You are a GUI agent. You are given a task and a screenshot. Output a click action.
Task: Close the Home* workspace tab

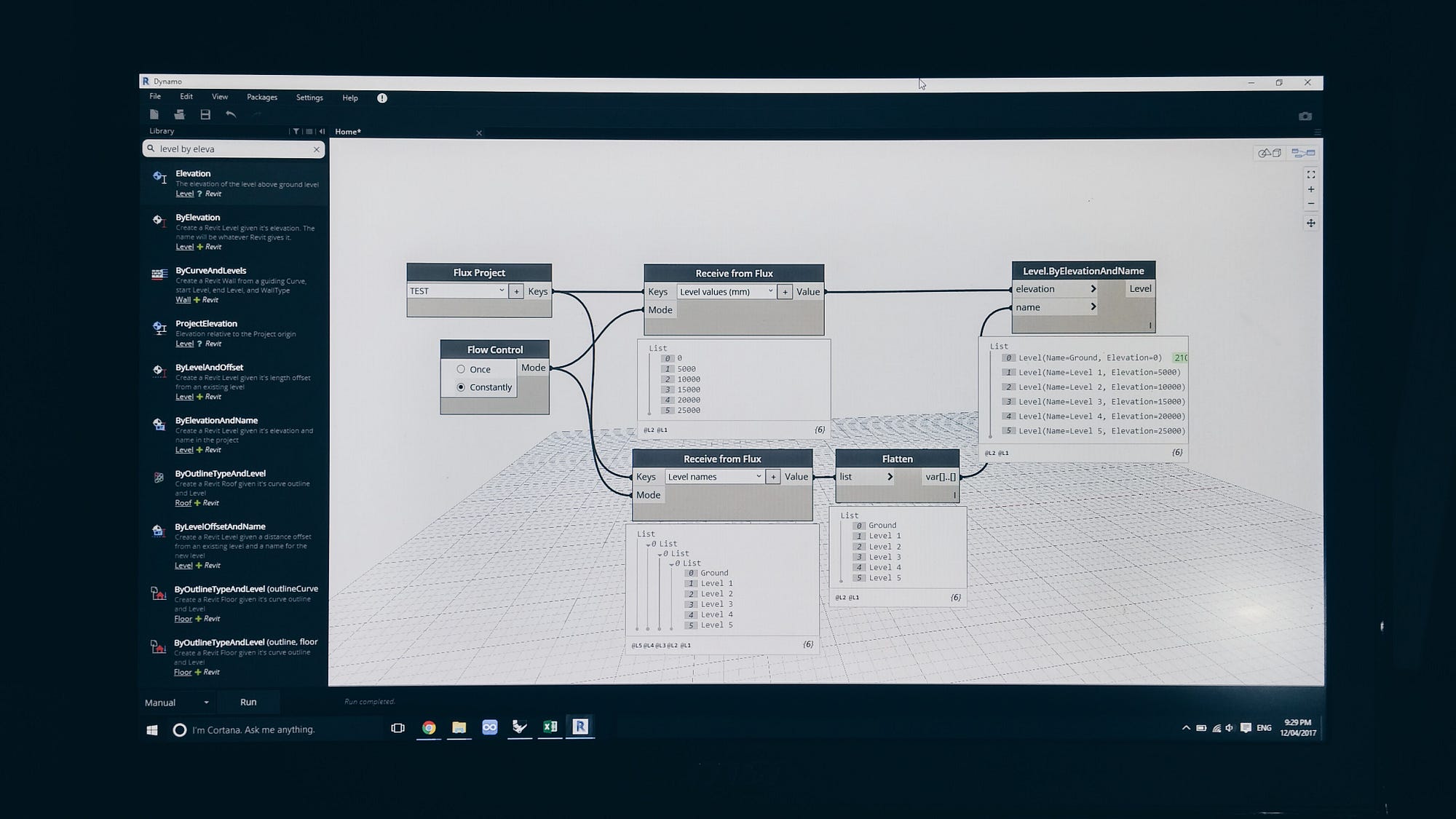click(x=479, y=133)
